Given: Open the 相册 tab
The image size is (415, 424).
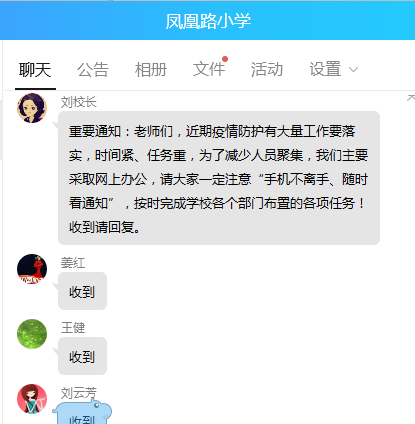Looking at the screenshot, I should 151,70.
